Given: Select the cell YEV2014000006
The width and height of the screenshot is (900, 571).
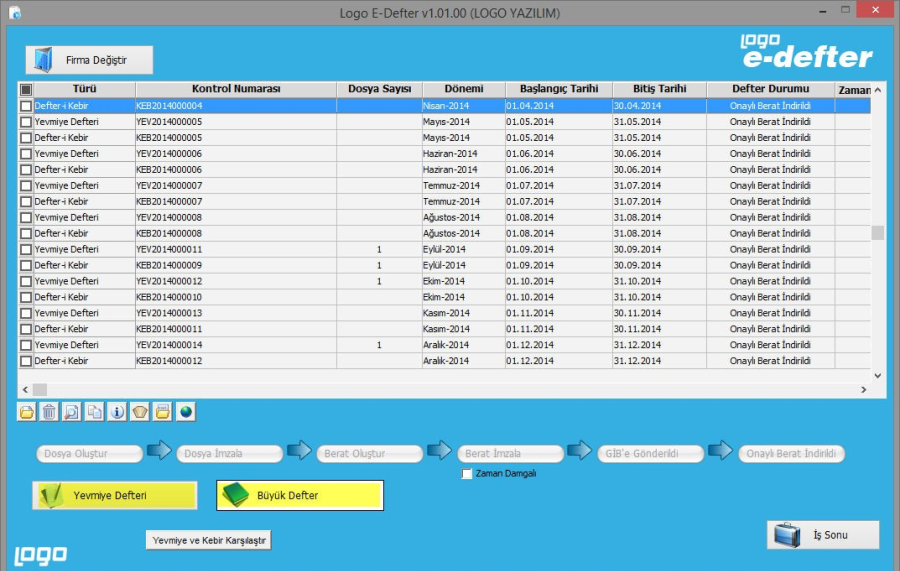Looking at the screenshot, I should (236, 154).
